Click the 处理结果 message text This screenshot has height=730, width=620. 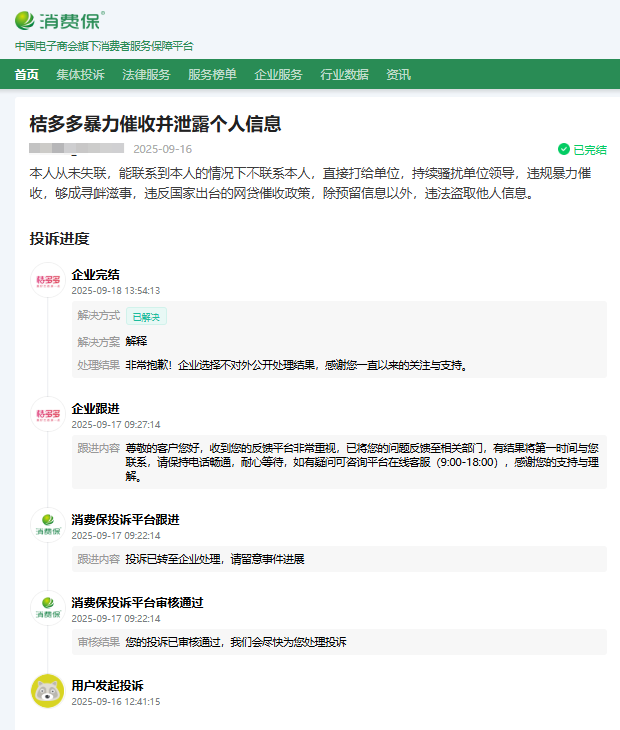click(297, 365)
